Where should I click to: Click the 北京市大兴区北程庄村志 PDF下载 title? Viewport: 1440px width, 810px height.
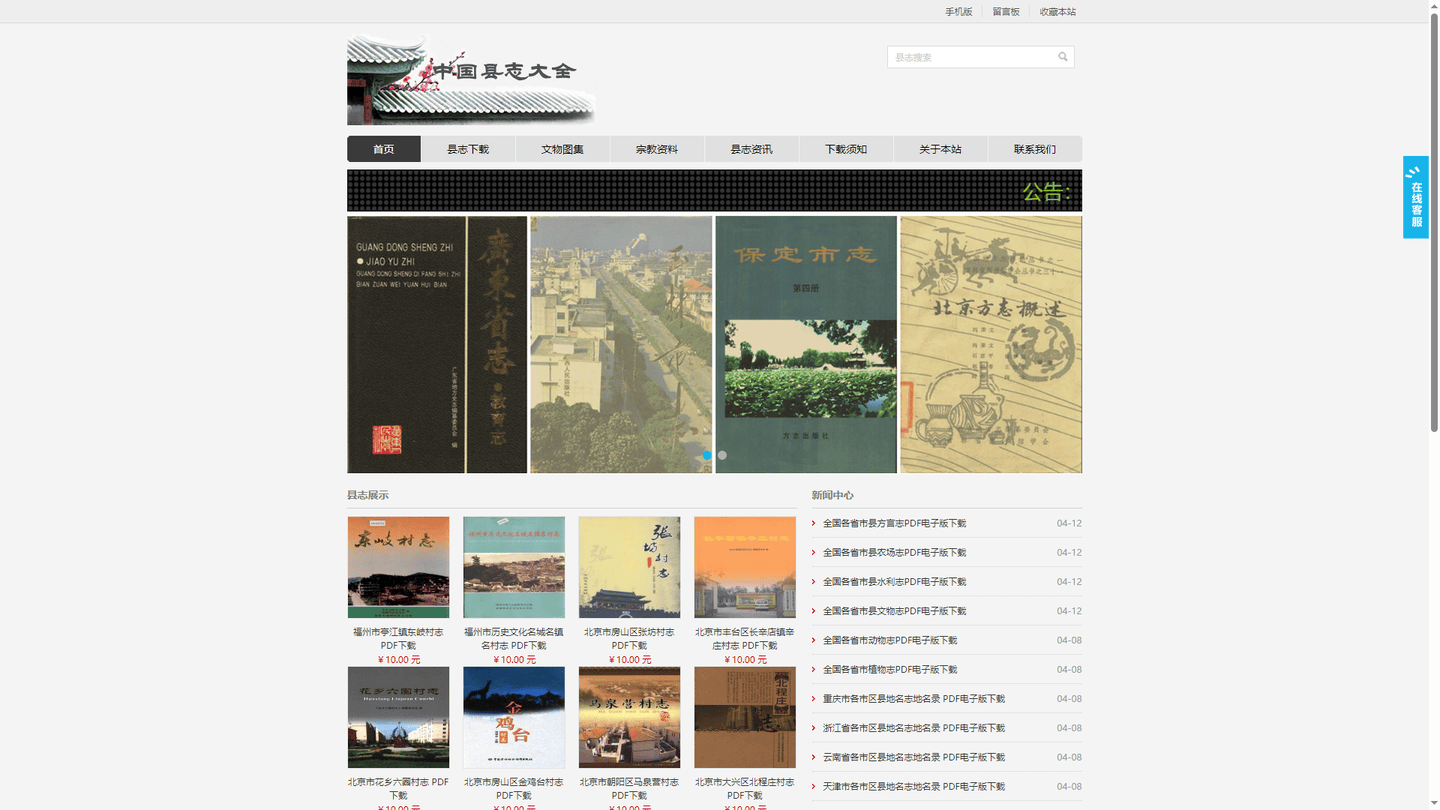(745, 789)
